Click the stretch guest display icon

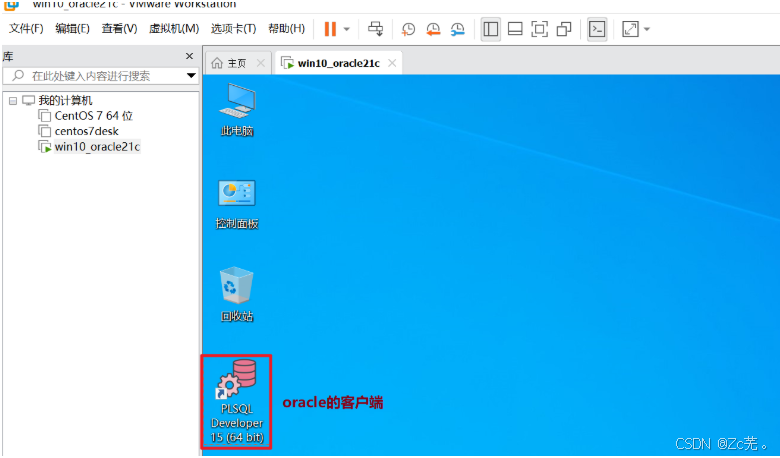click(630, 29)
